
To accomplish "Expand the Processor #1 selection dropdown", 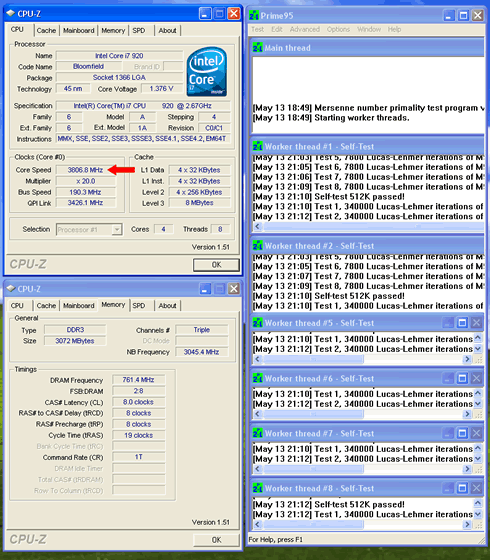I will (x=117, y=229).
